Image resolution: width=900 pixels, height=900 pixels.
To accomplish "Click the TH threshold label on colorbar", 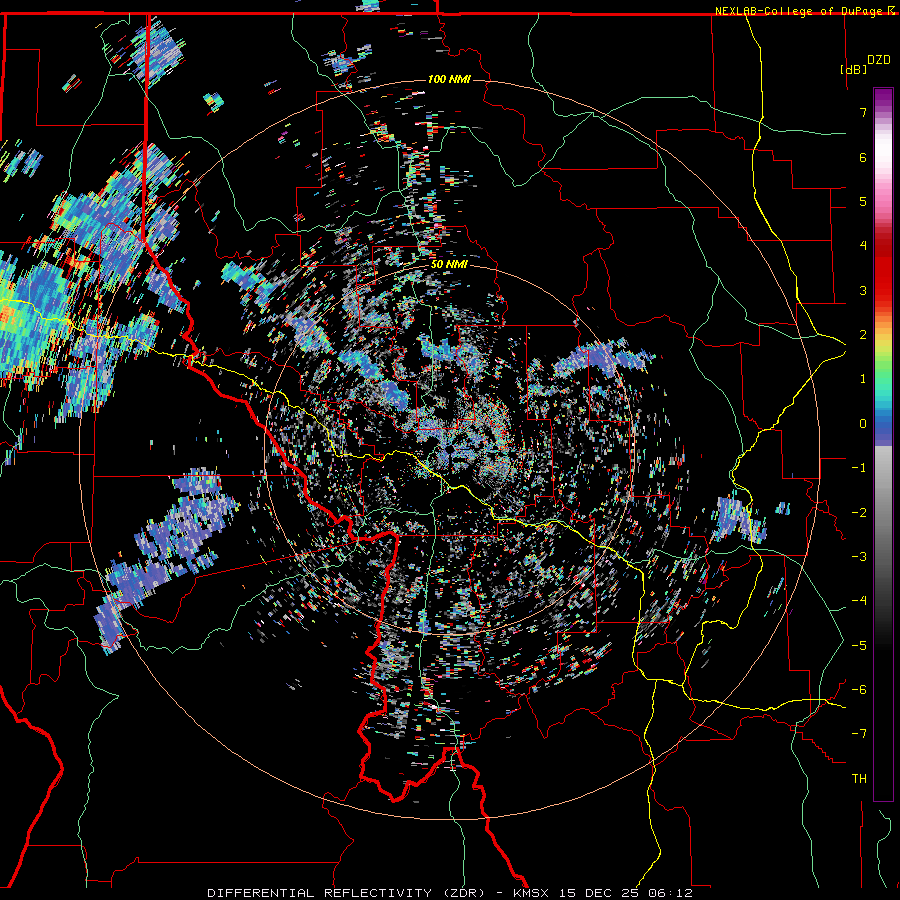I will click(859, 779).
